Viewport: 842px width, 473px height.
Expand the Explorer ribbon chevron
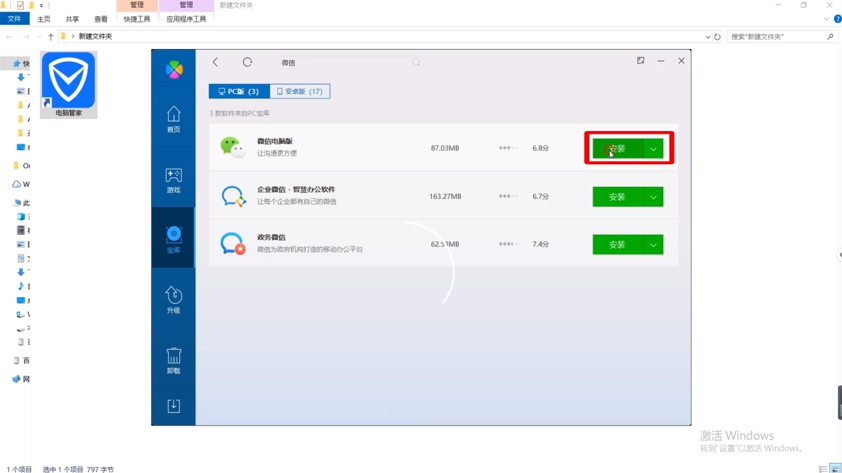point(826,19)
